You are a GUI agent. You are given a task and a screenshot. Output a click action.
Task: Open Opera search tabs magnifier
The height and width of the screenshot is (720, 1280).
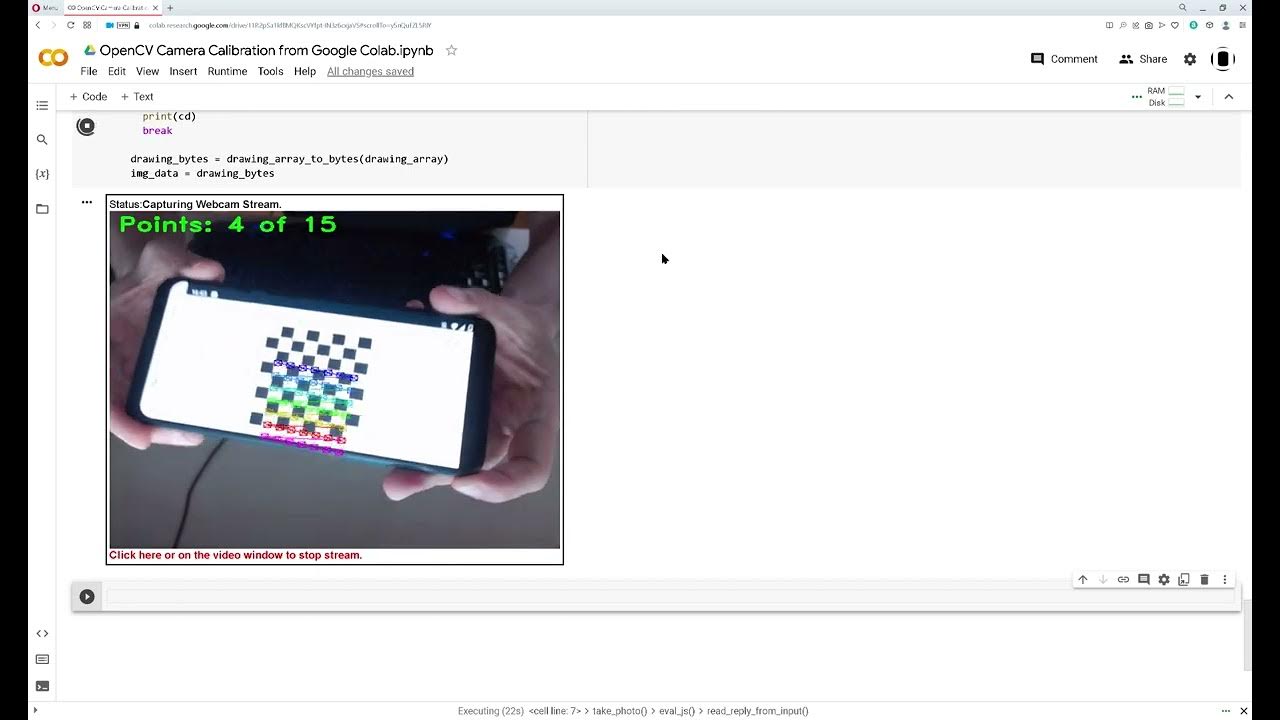[1183, 8]
